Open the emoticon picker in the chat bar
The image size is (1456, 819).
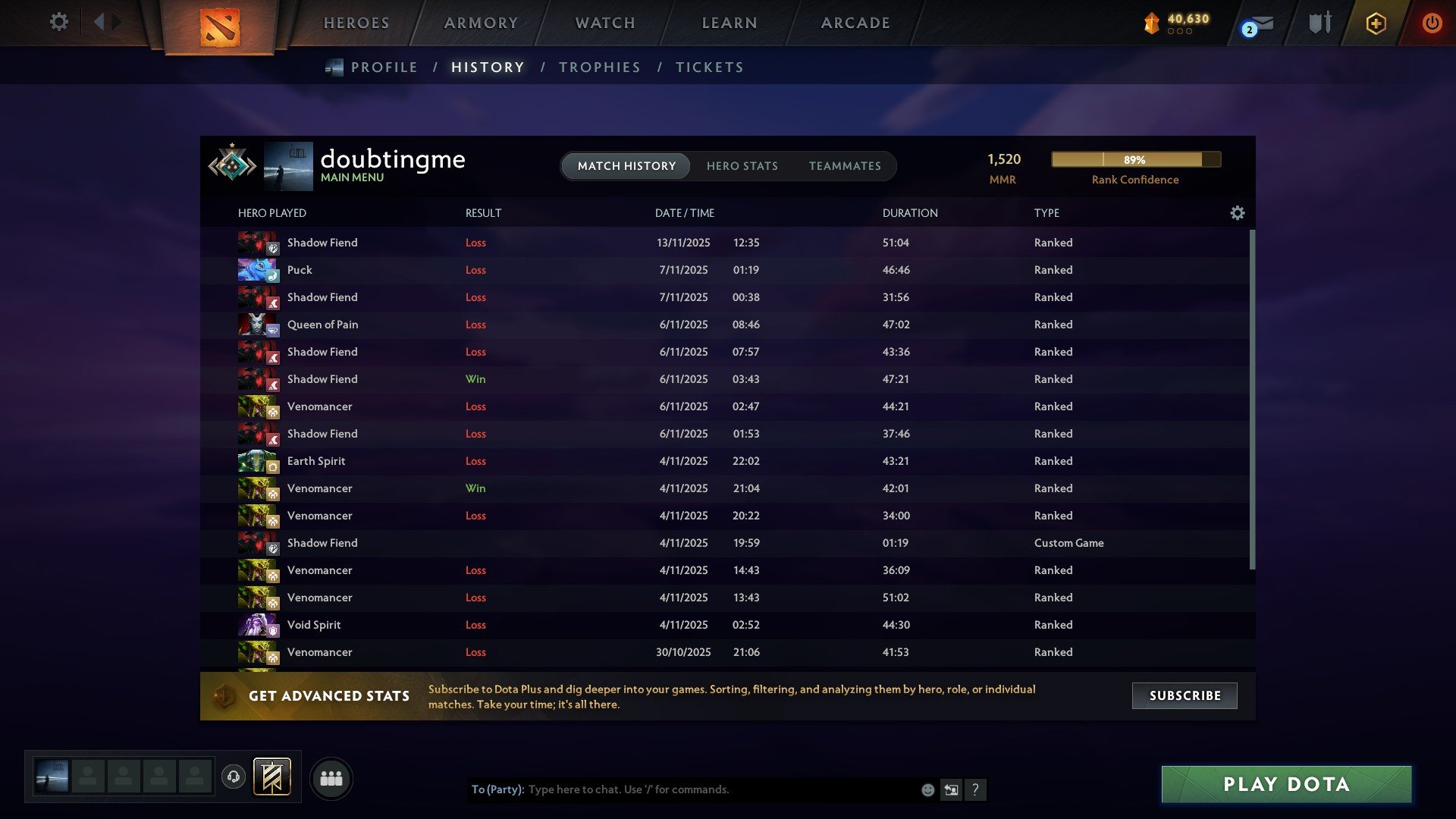[927, 789]
